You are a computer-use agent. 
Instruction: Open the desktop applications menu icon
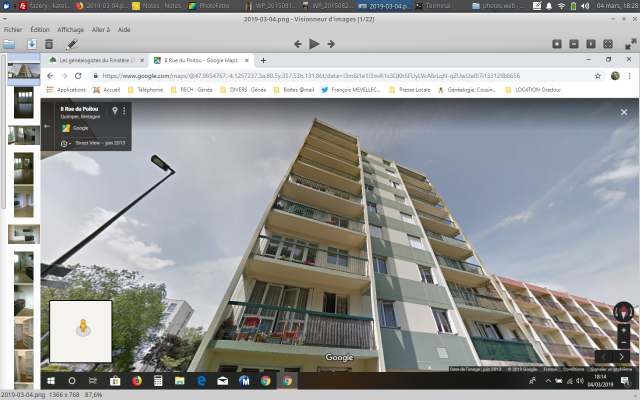(x=6, y=6)
